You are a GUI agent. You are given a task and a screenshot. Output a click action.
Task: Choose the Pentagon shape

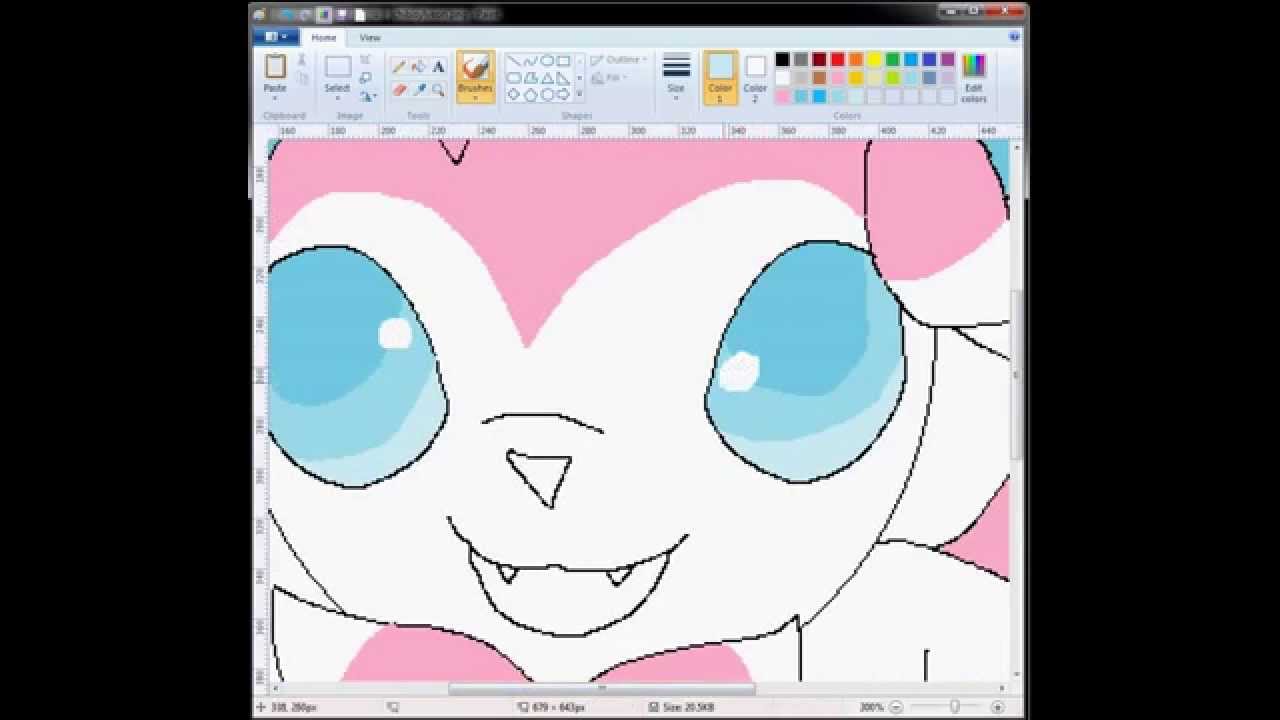pos(530,95)
